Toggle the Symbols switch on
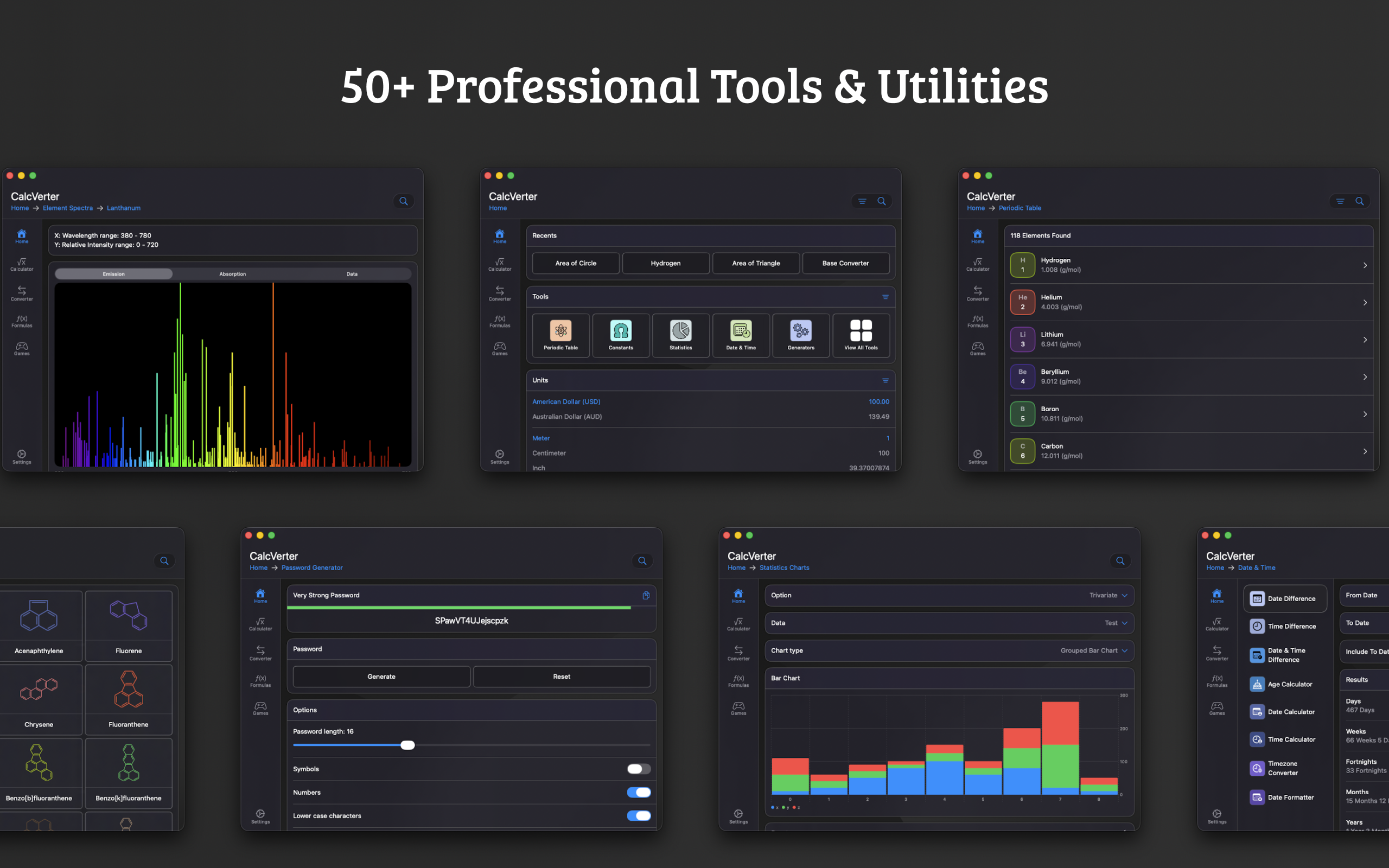Image resolution: width=1389 pixels, height=868 pixels. tap(639, 769)
